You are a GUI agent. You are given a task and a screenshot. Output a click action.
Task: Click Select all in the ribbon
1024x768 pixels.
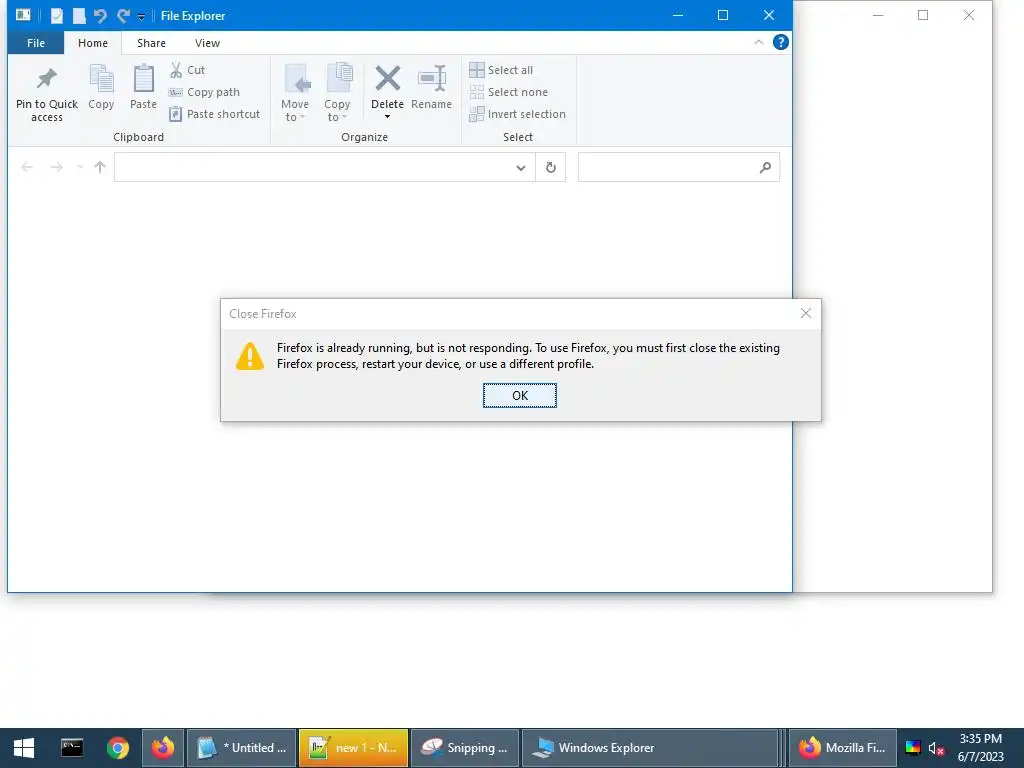[502, 70]
